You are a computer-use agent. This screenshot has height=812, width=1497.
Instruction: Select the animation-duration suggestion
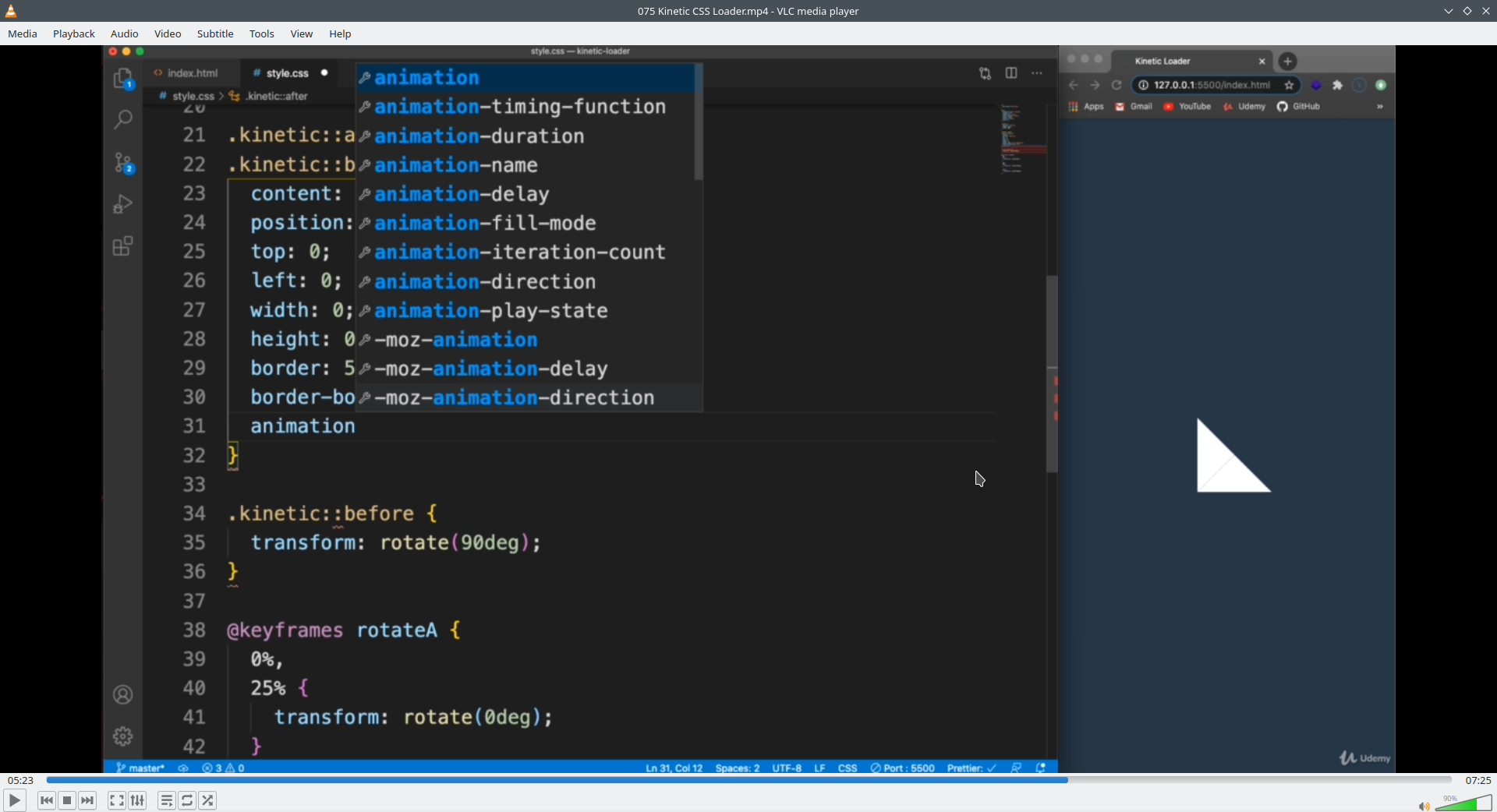tap(526, 136)
